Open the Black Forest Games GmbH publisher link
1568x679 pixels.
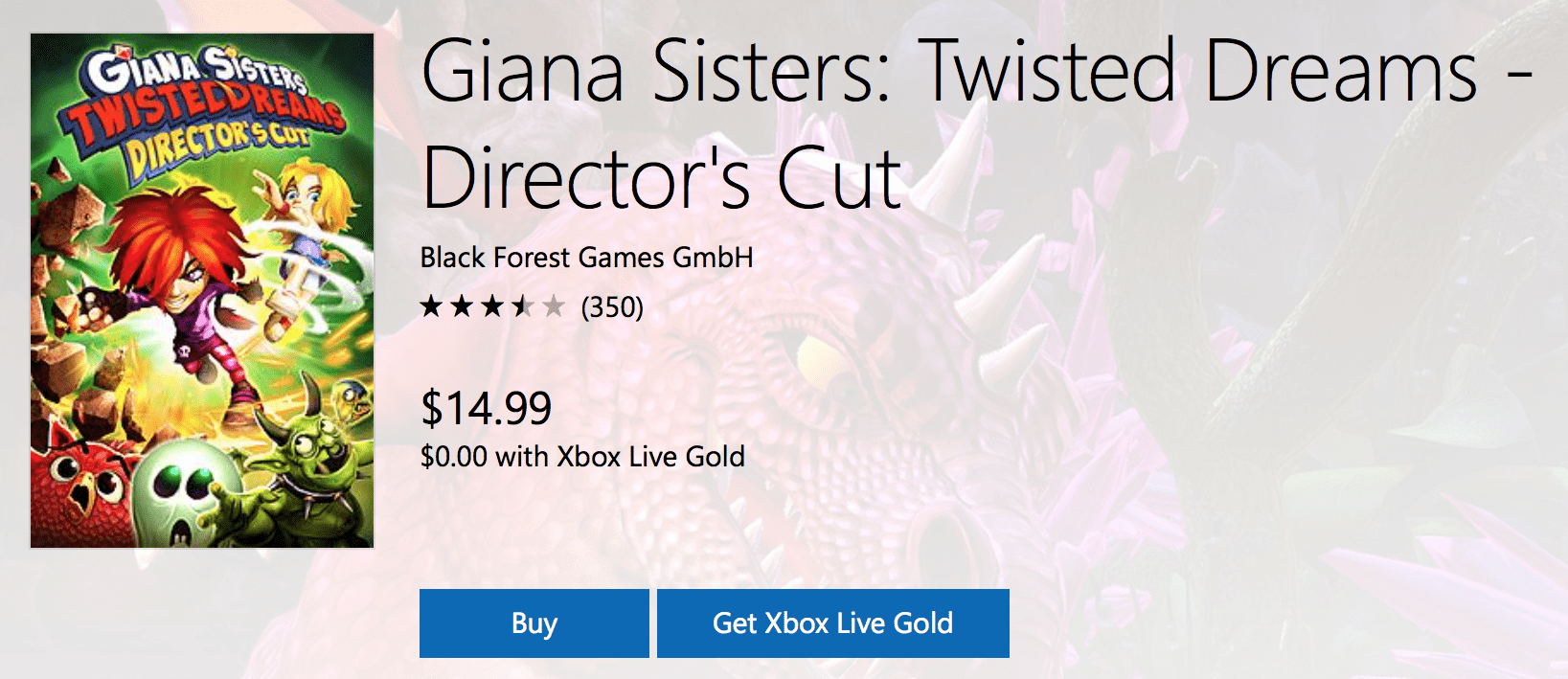[586, 258]
